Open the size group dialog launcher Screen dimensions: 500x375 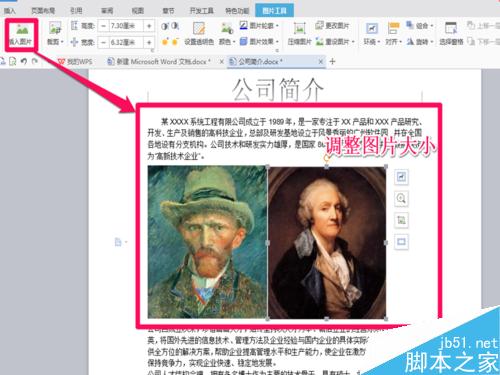point(152,51)
